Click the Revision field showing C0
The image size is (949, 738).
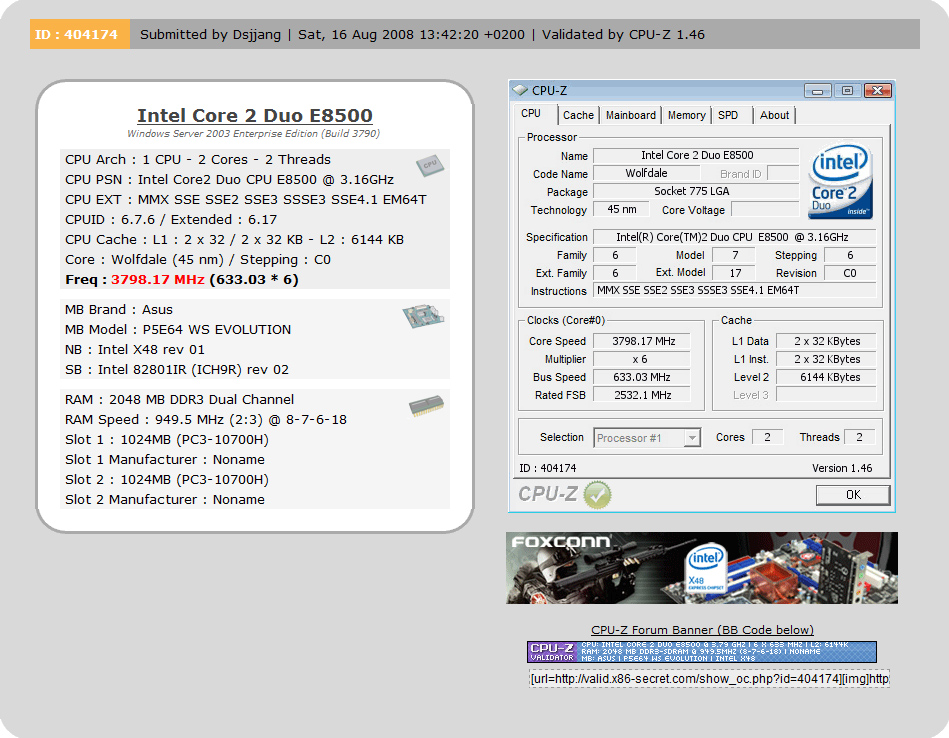click(850, 273)
